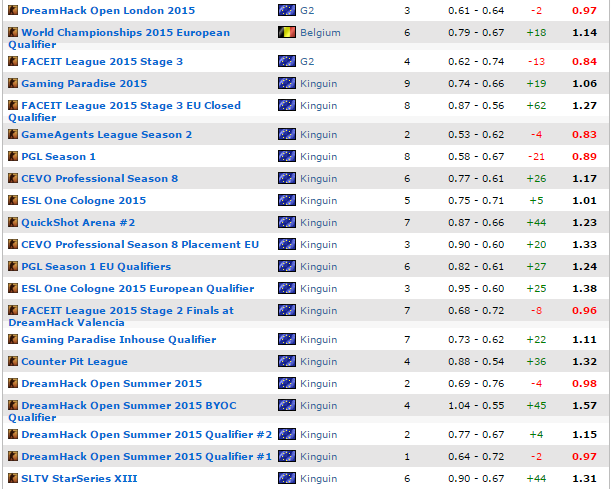Viewport: 611px width, 489px height.
Task: Click game icon beside ESL One Cologne 2015
Action: pyautogui.click(x=13, y=199)
